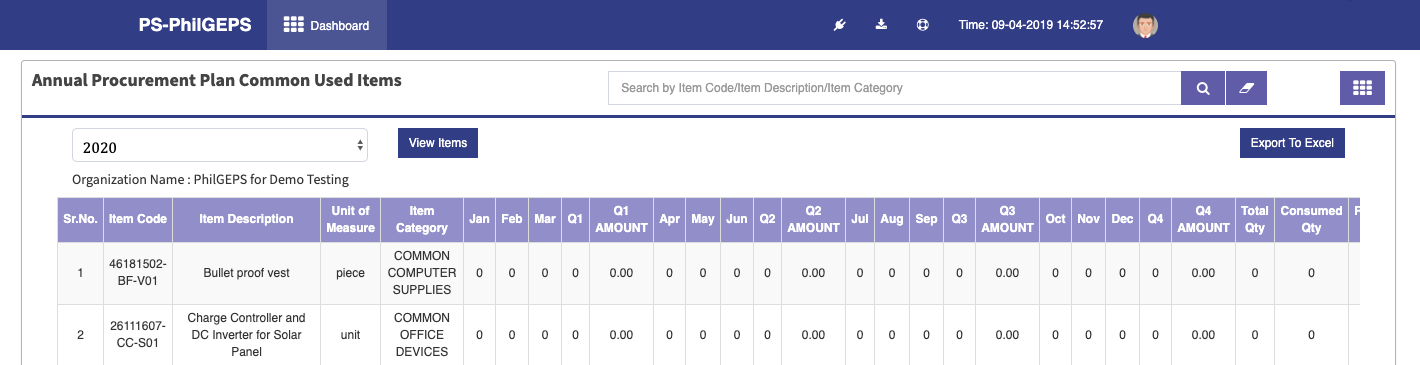Select the Bullet proof vest row description
Image resolution: width=1420 pixels, height=365 pixels.
click(x=246, y=272)
